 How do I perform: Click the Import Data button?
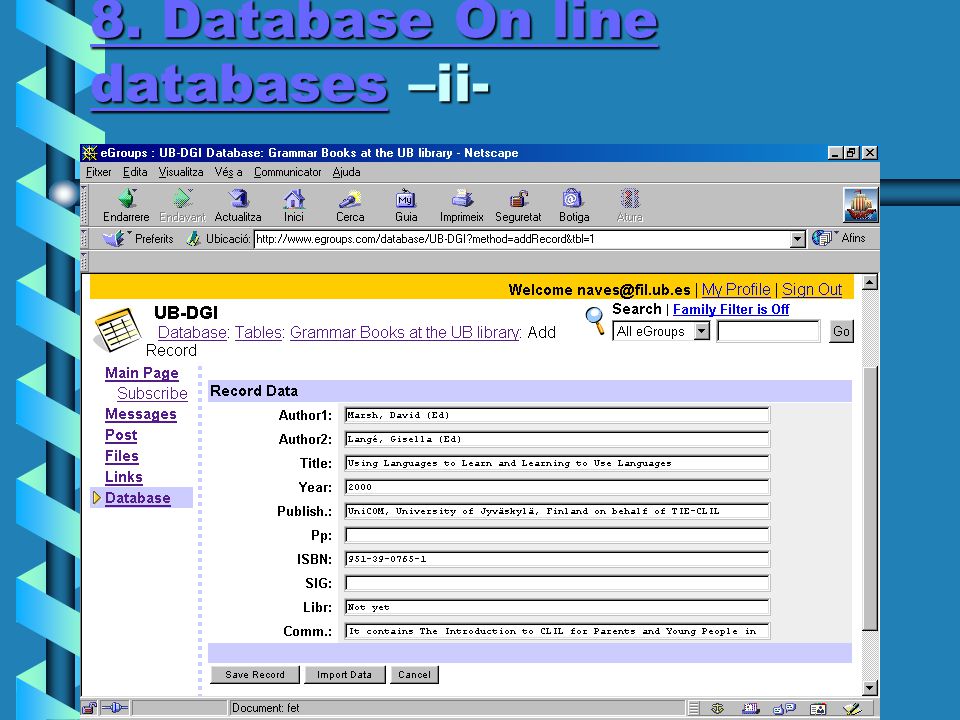tap(345, 675)
